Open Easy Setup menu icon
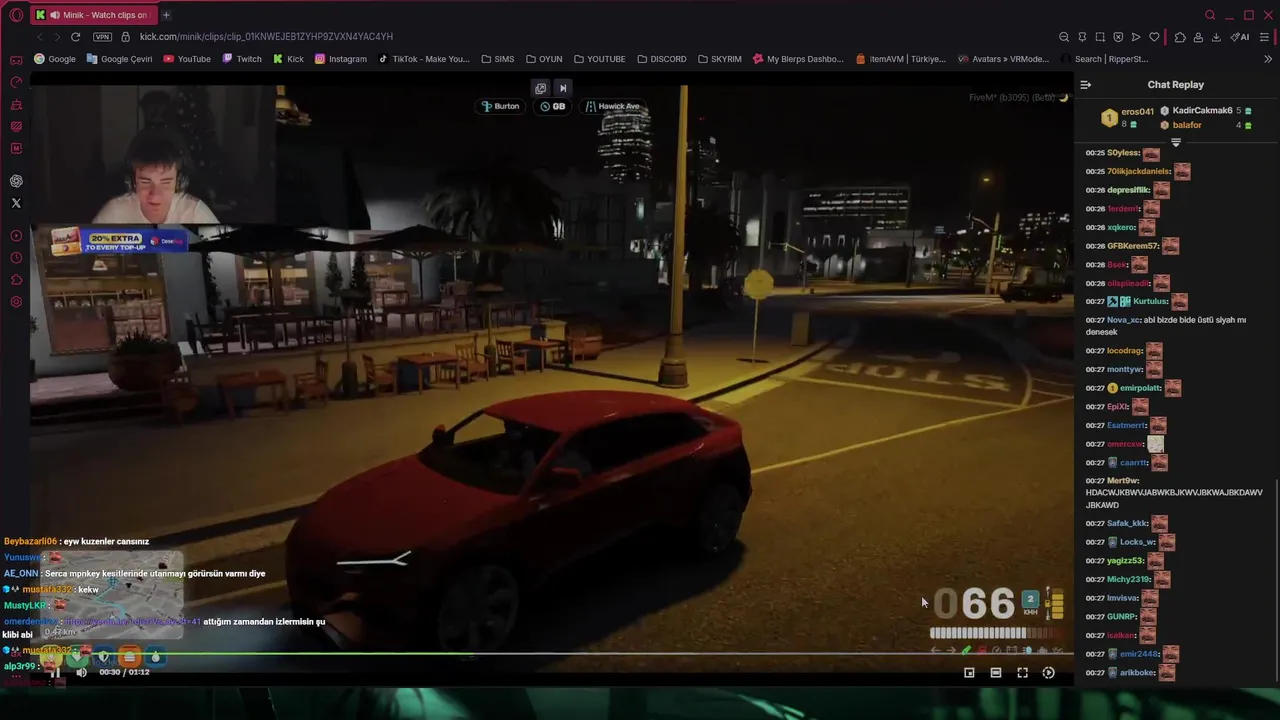 pos(1265,37)
